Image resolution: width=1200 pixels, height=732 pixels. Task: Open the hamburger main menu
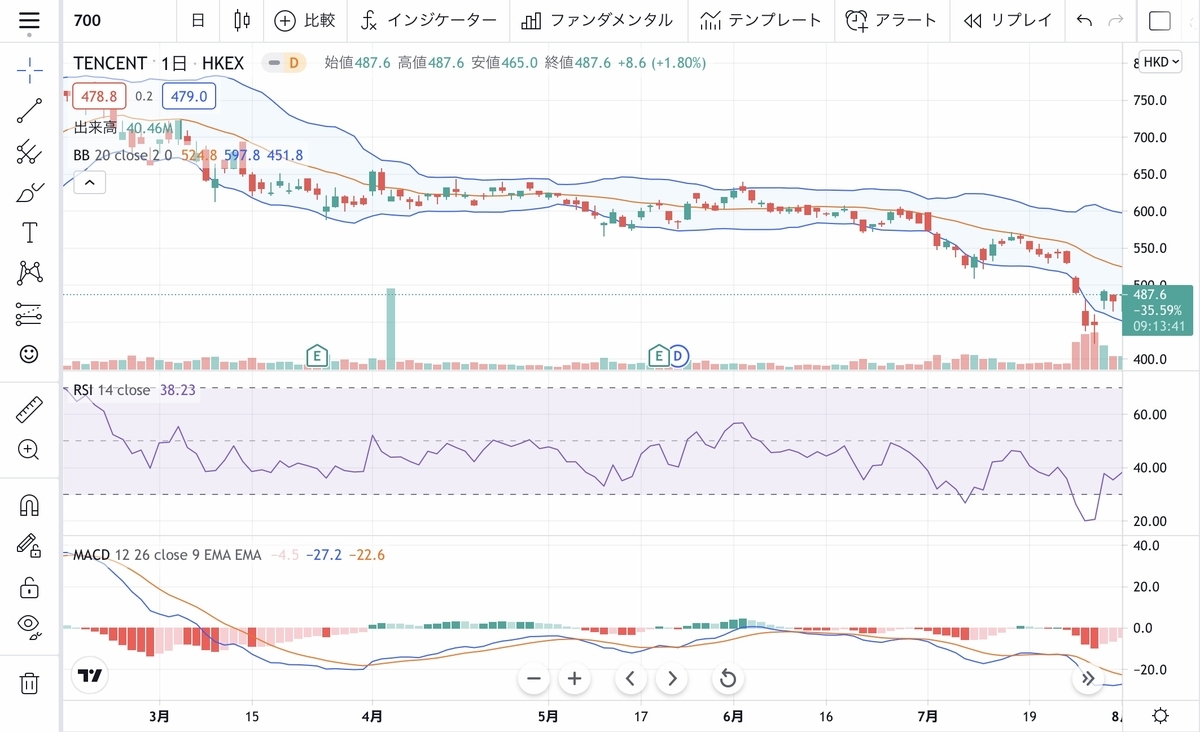tap(30, 20)
